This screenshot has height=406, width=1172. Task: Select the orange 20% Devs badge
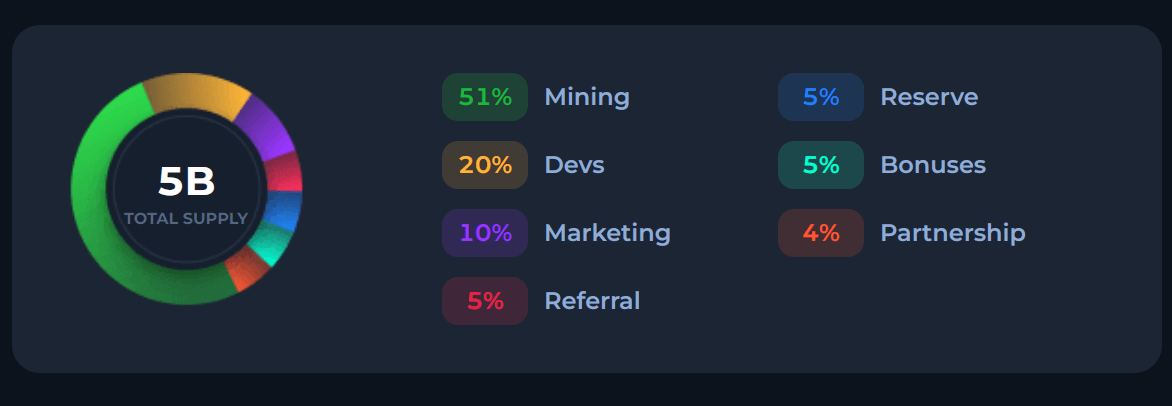coord(485,165)
